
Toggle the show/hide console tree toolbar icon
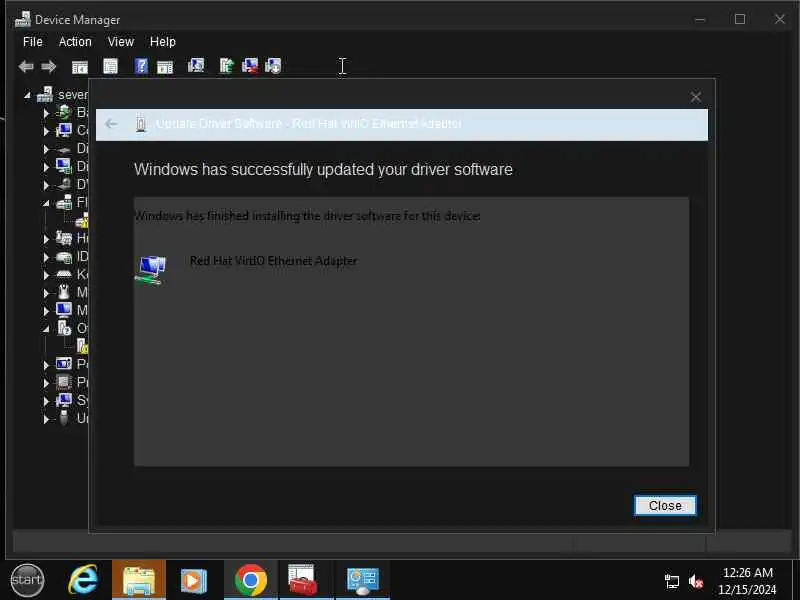(x=80, y=66)
